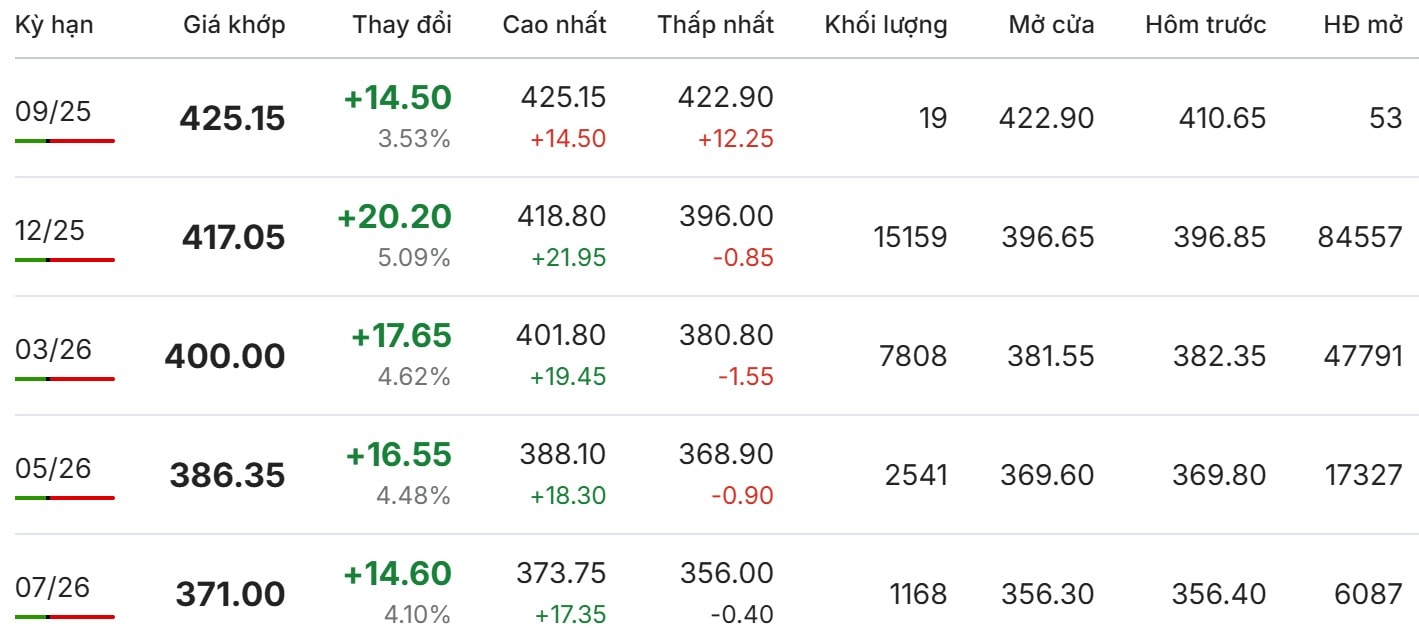
Task: Open the 09/25 contract term
Action: pyautogui.click(x=53, y=111)
